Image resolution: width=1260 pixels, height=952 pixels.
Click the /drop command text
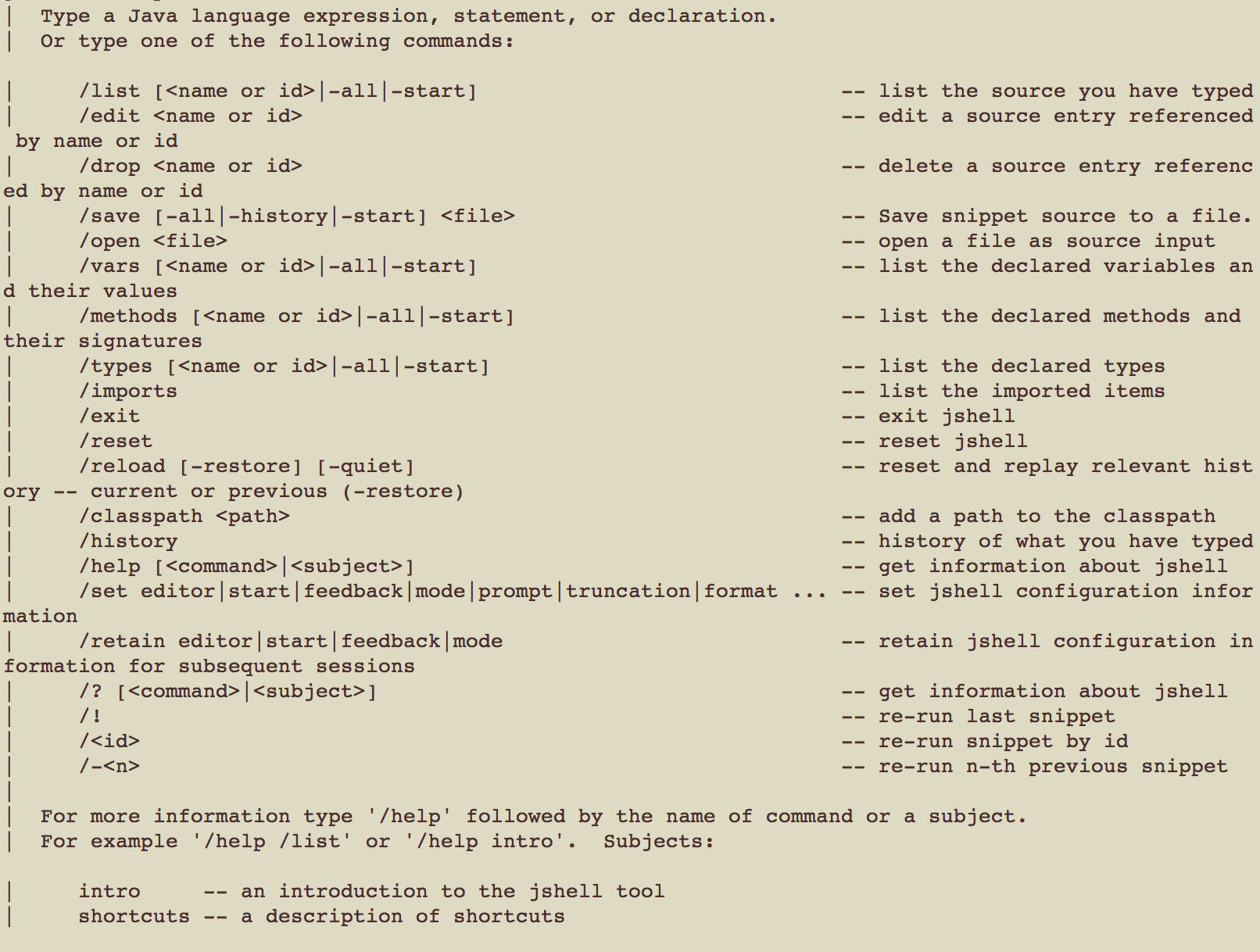coord(109,166)
